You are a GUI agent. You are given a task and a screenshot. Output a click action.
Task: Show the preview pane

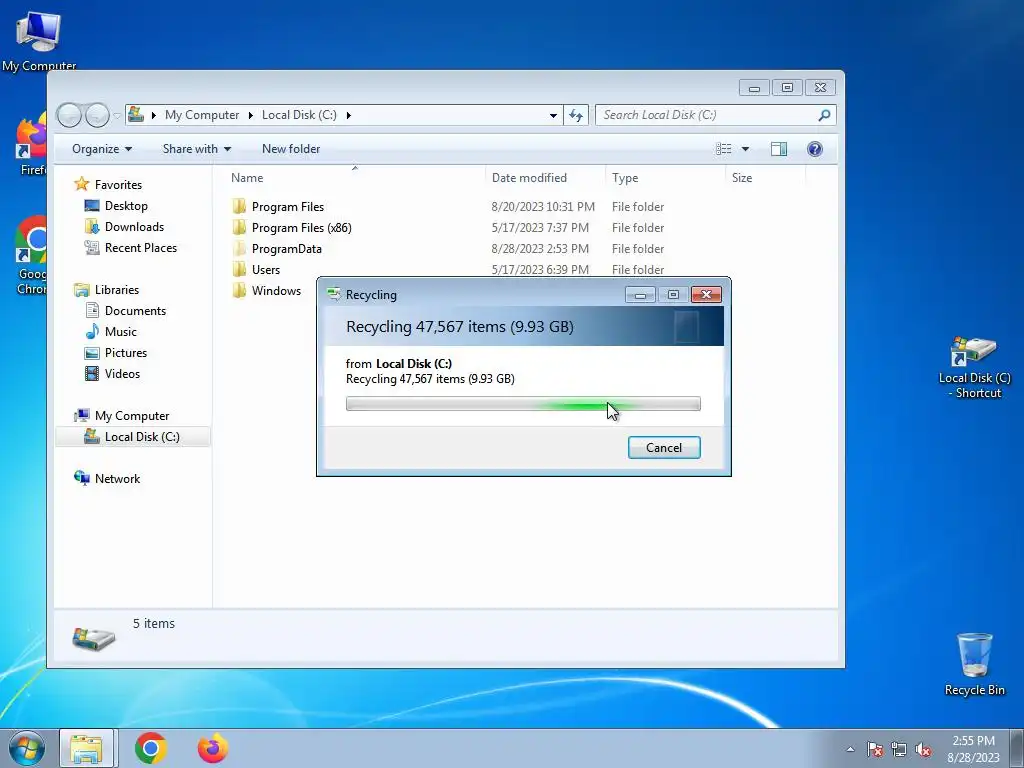(778, 149)
